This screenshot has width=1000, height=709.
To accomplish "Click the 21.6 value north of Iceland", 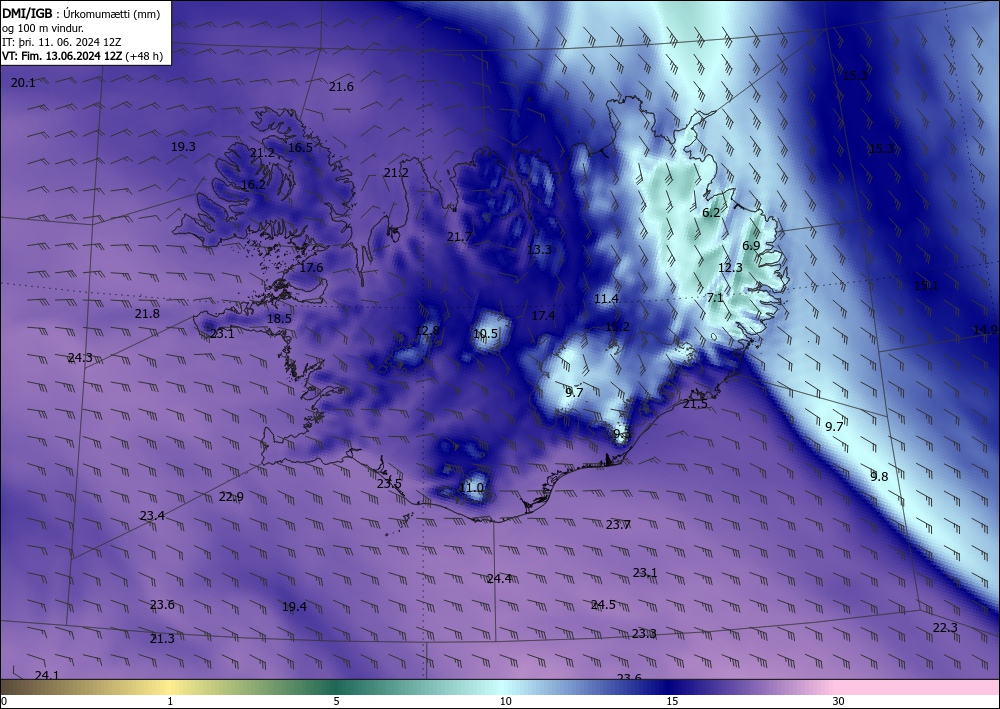I will tap(341, 87).
